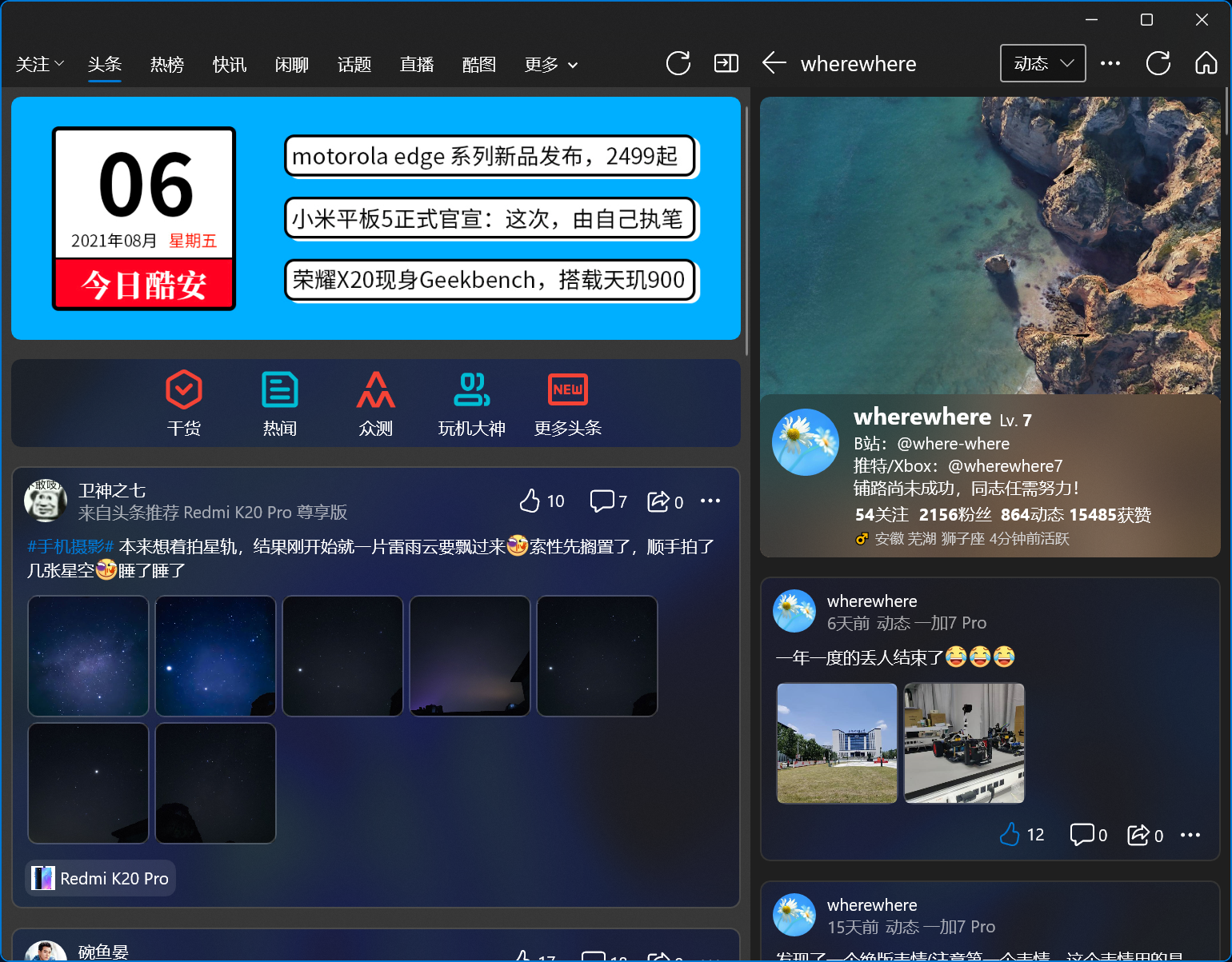Click the left feed scrollbar
The width and height of the screenshot is (1232, 962).
tap(746, 232)
